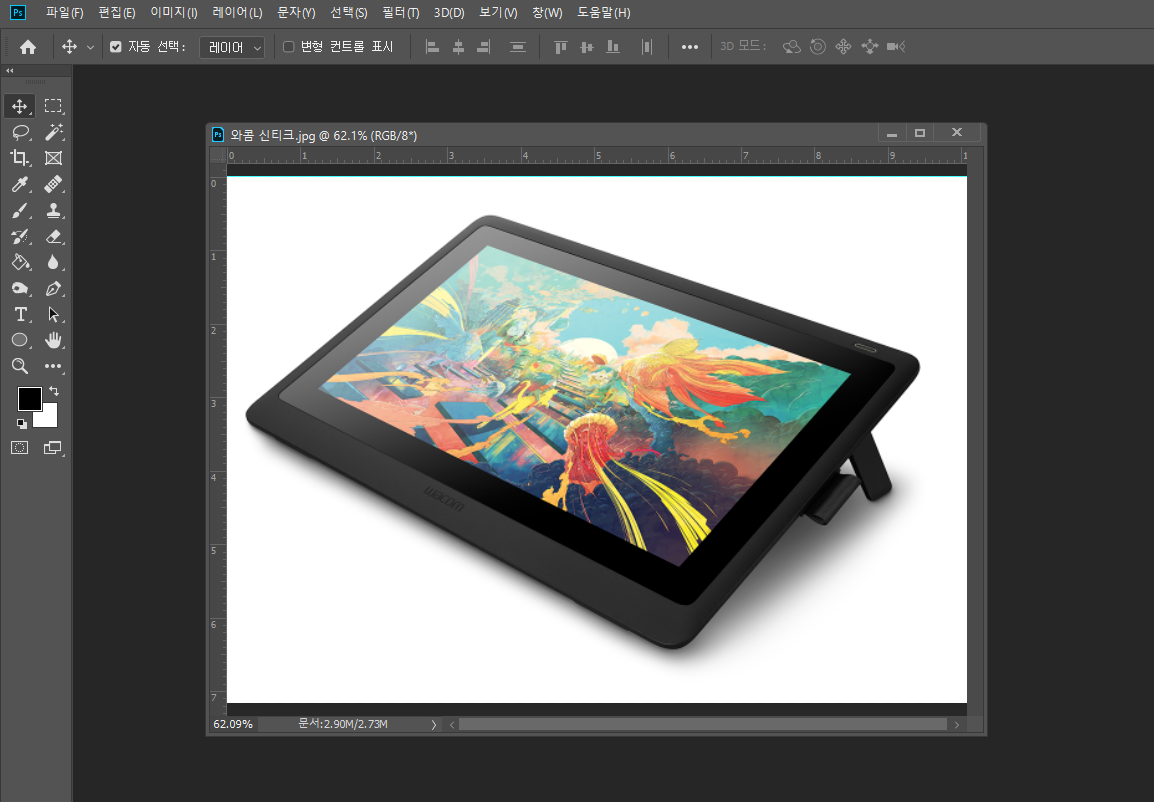Click the 3D camera zoom icon
The image size is (1154, 802).
click(896, 47)
